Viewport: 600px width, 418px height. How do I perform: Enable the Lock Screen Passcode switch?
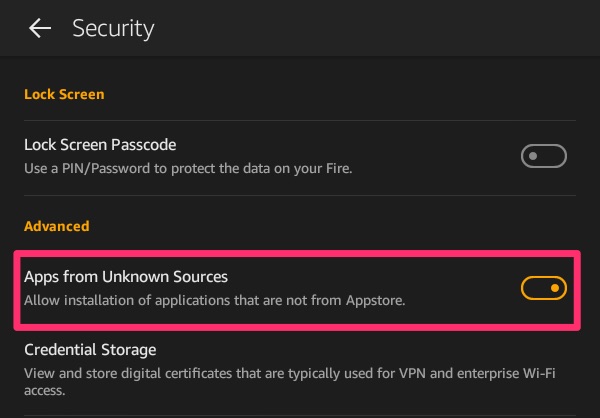coord(543,156)
